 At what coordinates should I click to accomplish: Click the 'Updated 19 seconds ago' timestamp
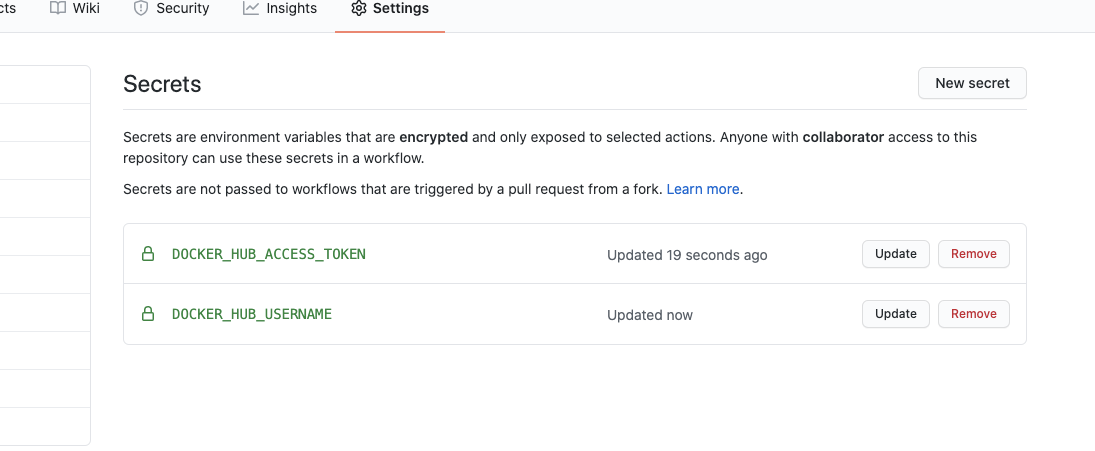coord(687,255)
